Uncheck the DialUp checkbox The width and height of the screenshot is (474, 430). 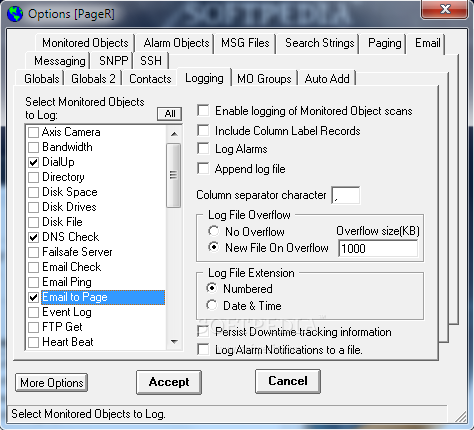pyautogui.click(x=33, y=162)
